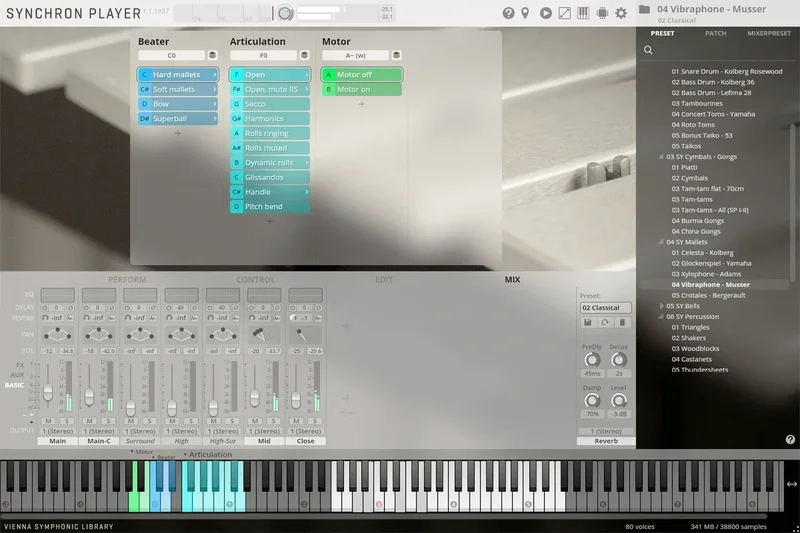Click the reverb headphone icon on the Main-C channel

(87, 318)
